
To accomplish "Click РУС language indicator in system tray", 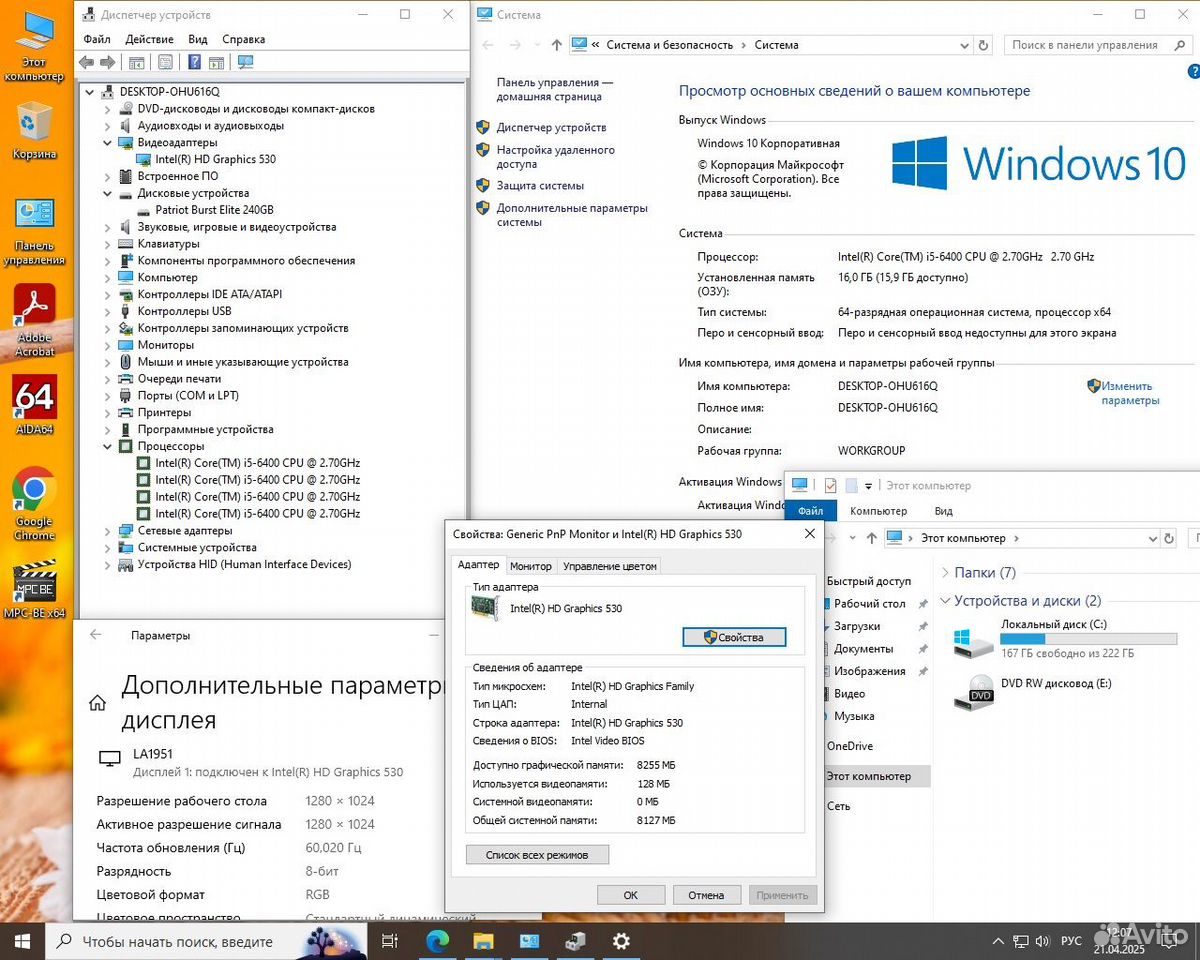I will point(1071,941).
